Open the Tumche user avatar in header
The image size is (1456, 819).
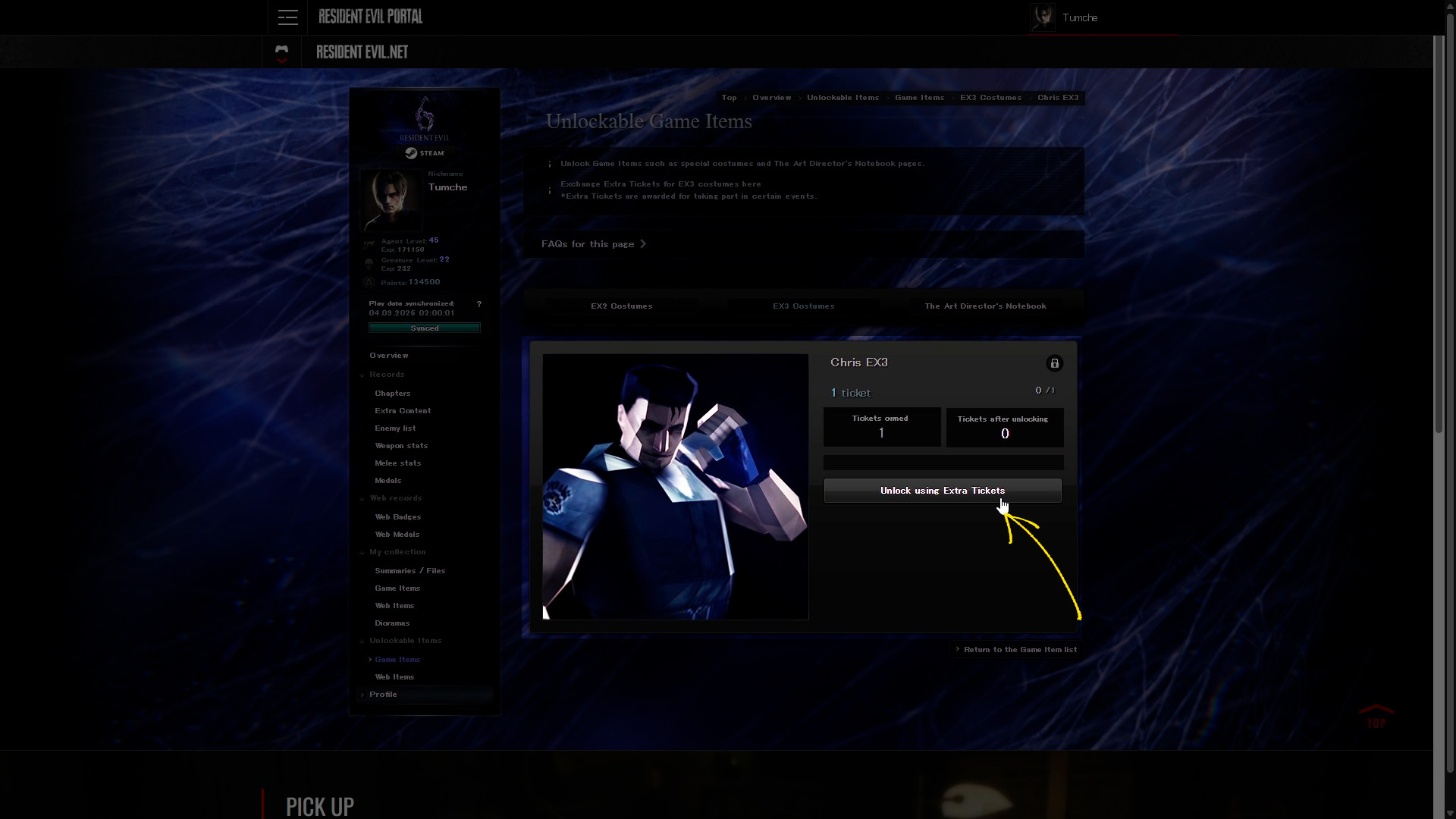pos(1043,17)
